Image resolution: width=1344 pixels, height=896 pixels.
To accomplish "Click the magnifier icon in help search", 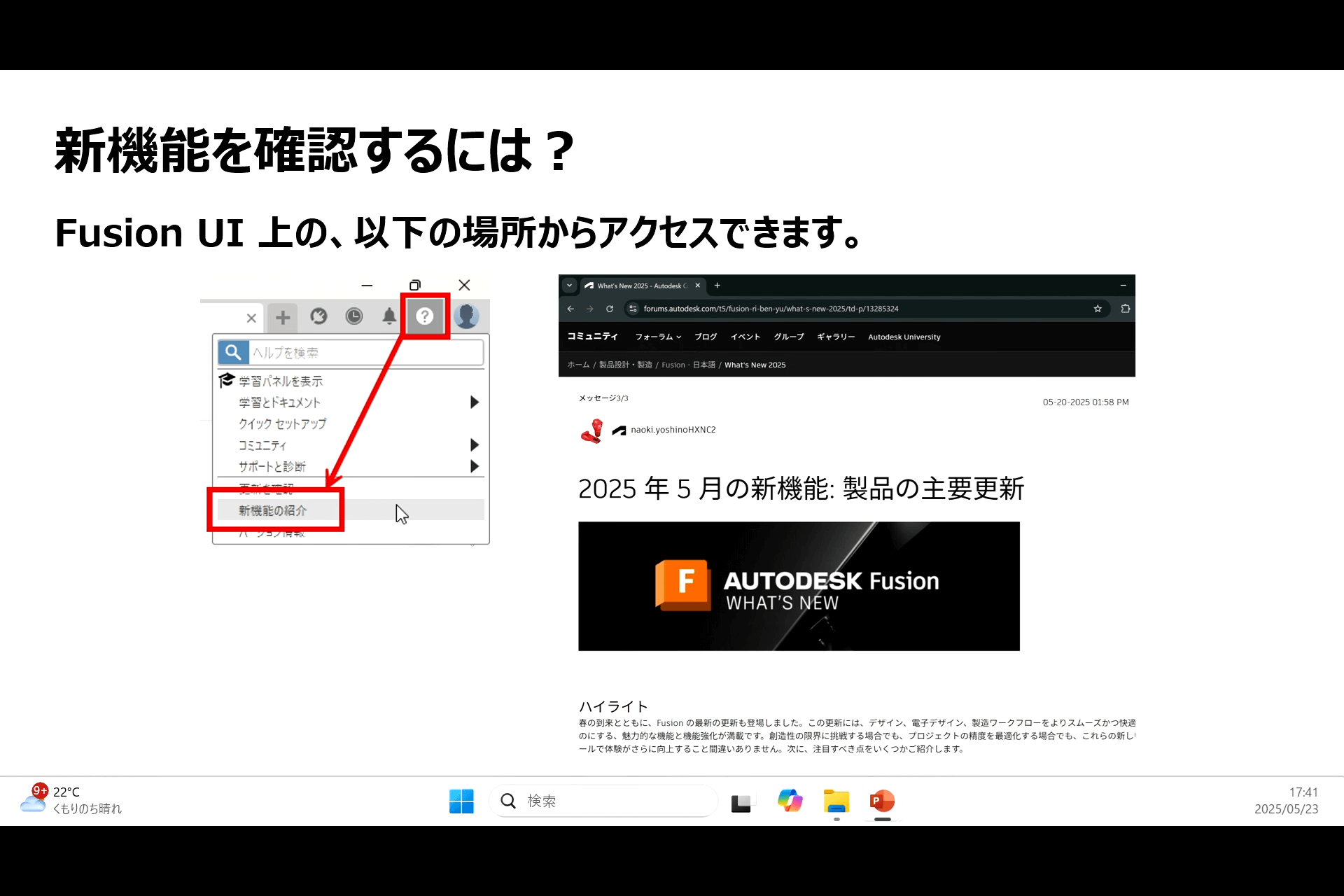I will [x=233, y=352].
